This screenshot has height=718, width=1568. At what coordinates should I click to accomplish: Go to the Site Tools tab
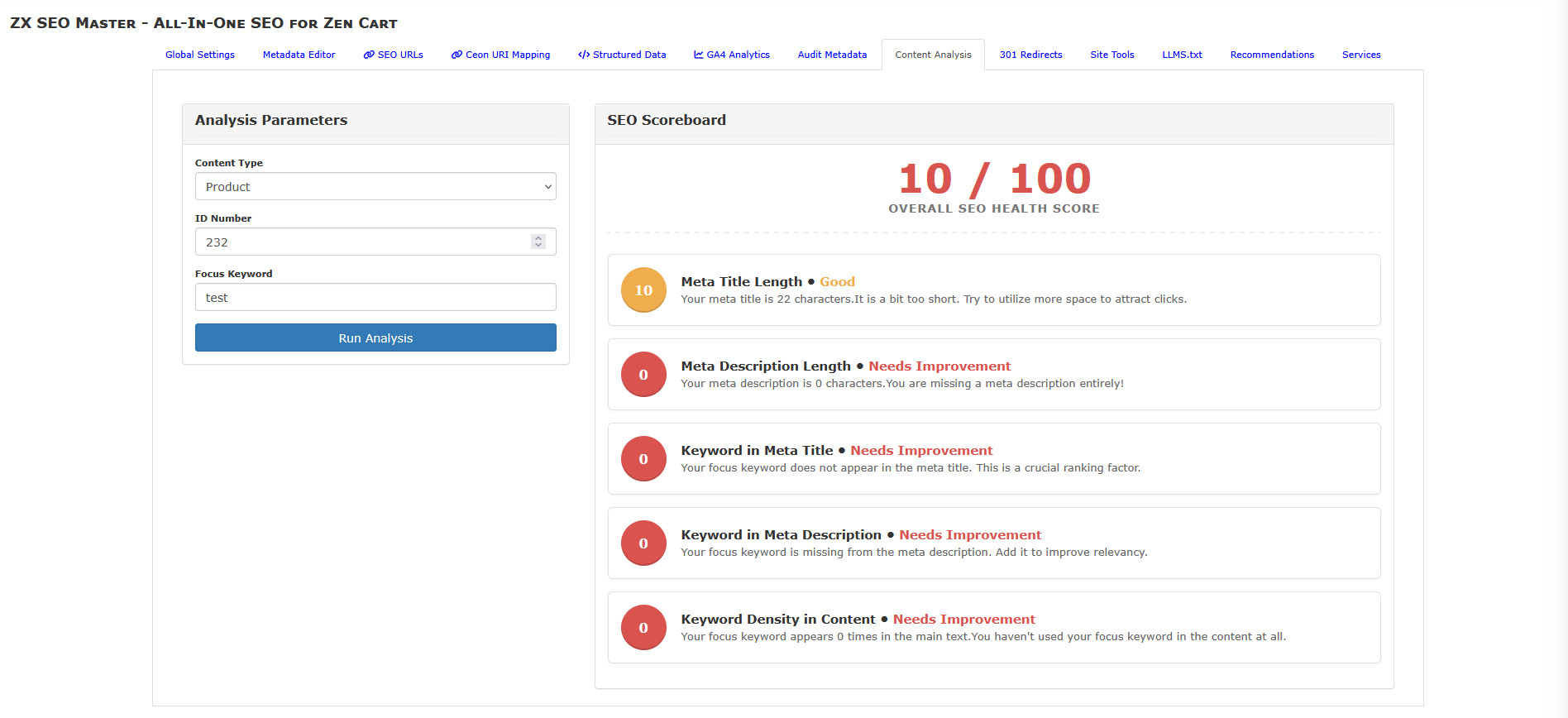click(x=1111, y=55)
